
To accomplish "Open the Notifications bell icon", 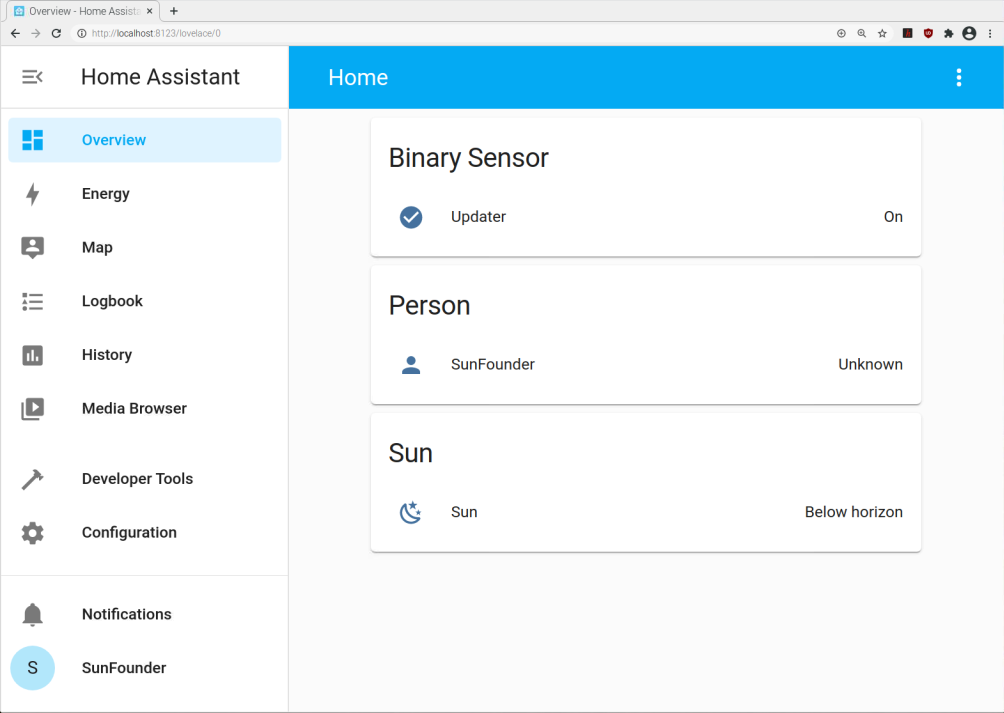I will tap(33, 614).
